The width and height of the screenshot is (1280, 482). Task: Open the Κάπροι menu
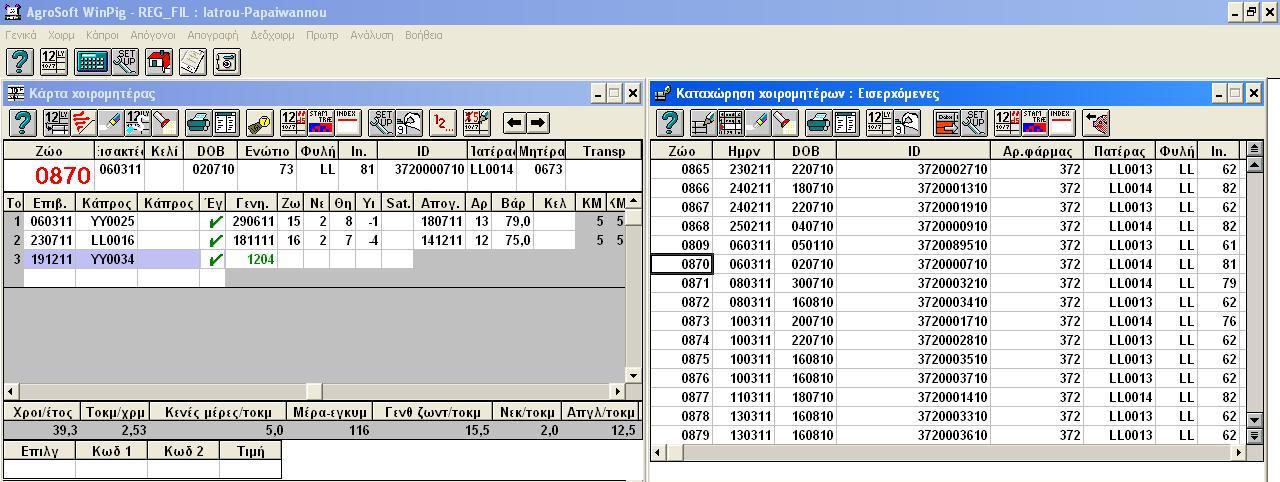[102, 35]
